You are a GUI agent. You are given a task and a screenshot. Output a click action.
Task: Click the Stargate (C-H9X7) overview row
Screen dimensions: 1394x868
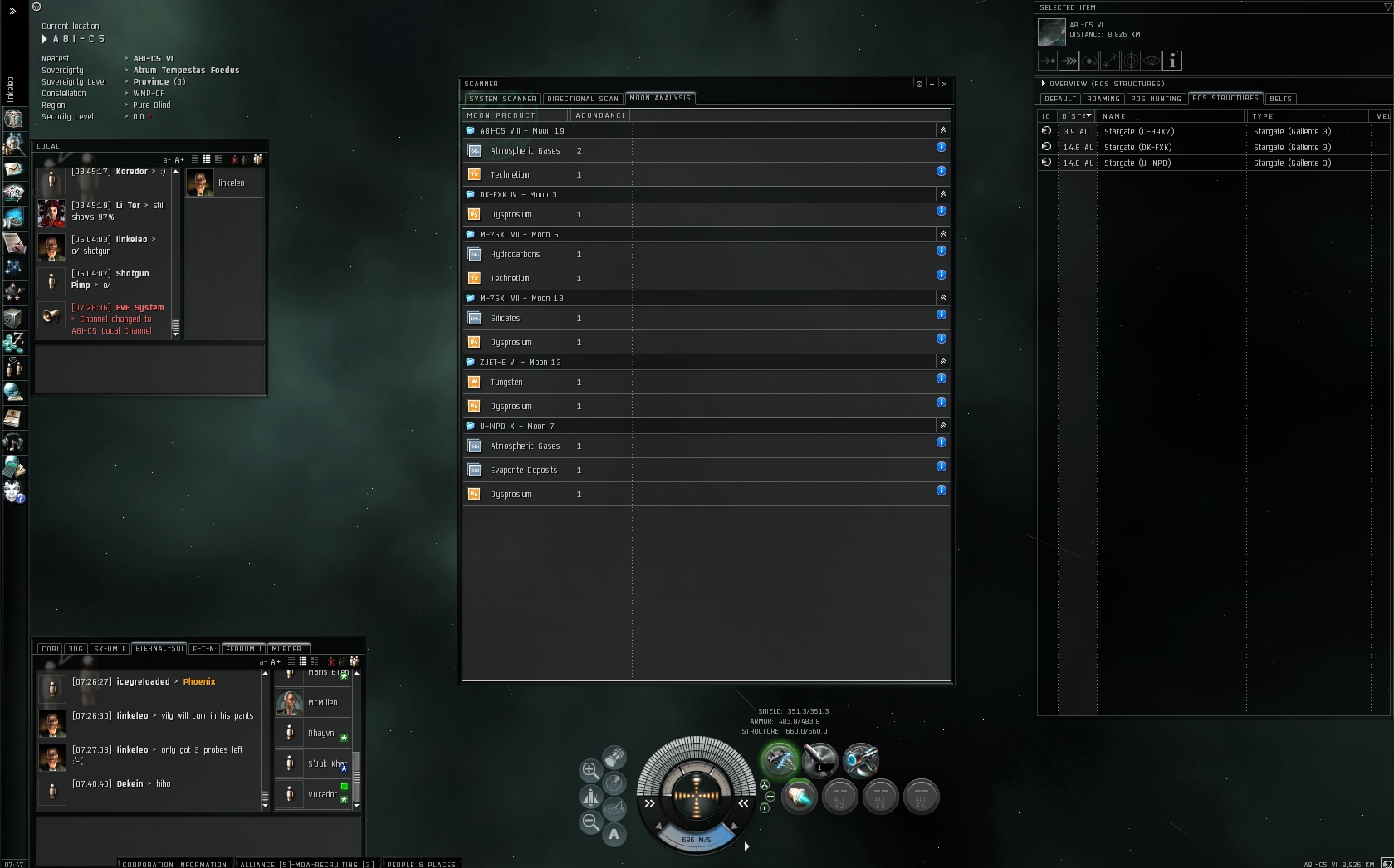pyautogui.click(x=1213, y=131)
